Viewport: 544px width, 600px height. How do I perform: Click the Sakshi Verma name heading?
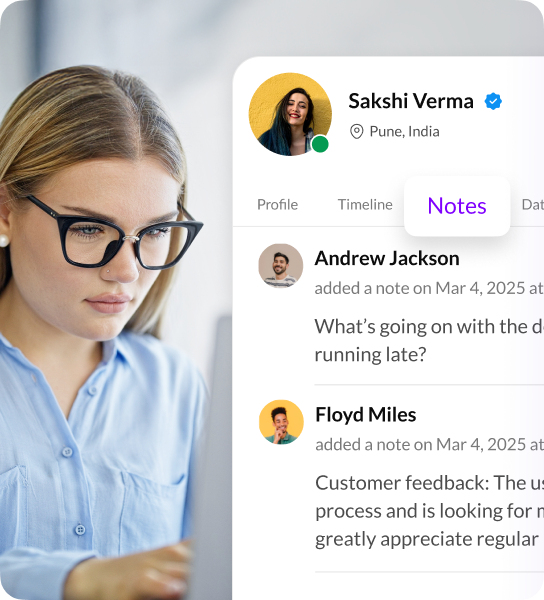411,101
